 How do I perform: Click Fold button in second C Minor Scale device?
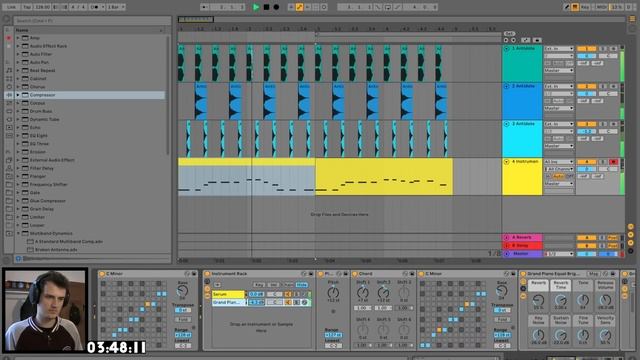click(x=502, y=320)
